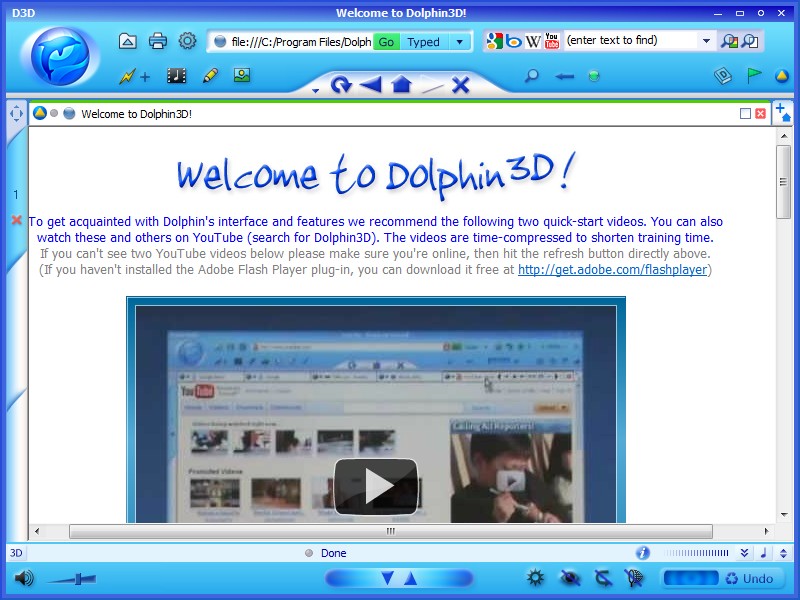Maximize the Welcome tab panel

745,113
